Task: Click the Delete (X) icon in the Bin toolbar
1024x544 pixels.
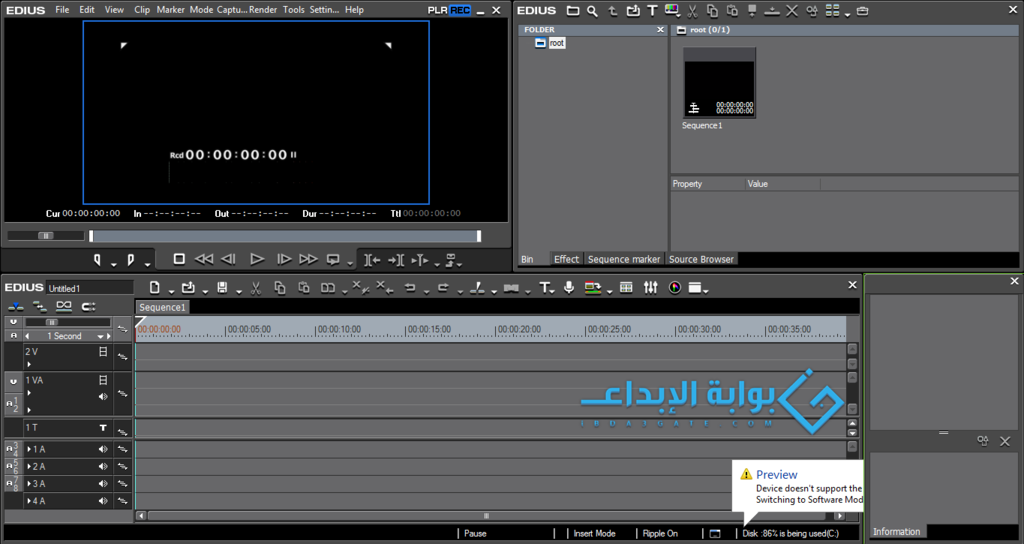Action: click(792, 10)
